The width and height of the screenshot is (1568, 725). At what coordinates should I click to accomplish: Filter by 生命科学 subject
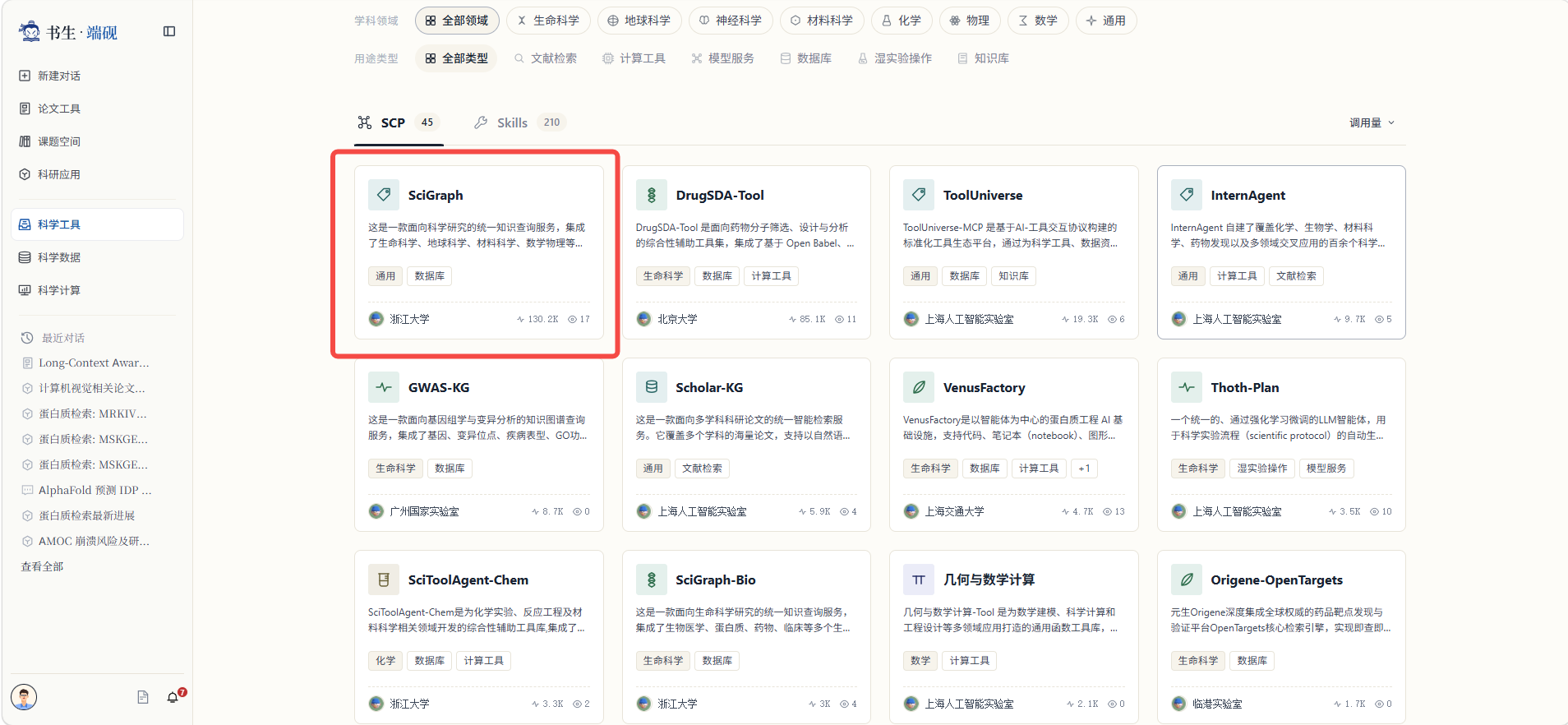point(548,21)
